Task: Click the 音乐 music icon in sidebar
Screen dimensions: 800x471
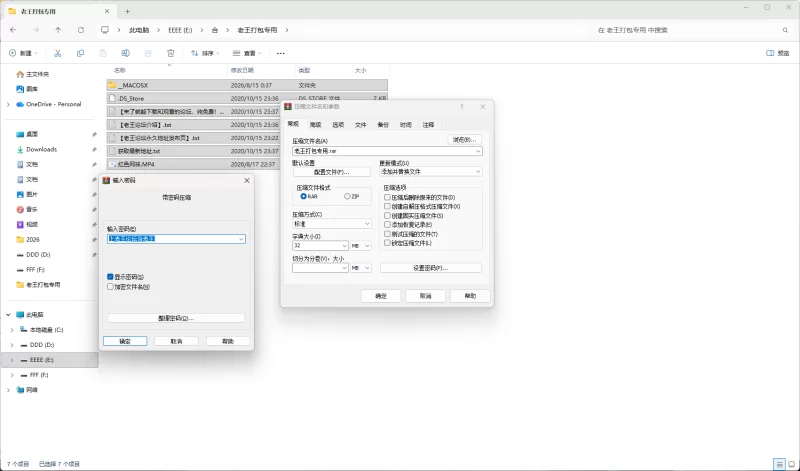Action: pos(20,209)
